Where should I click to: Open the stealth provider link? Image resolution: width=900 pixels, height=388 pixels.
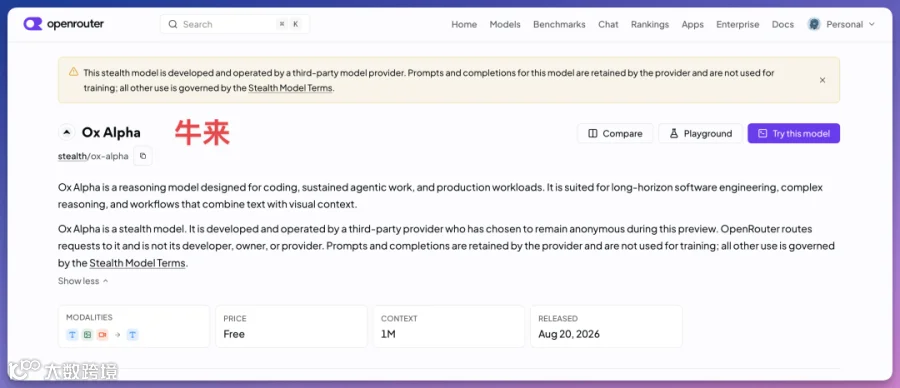(72, 156)
